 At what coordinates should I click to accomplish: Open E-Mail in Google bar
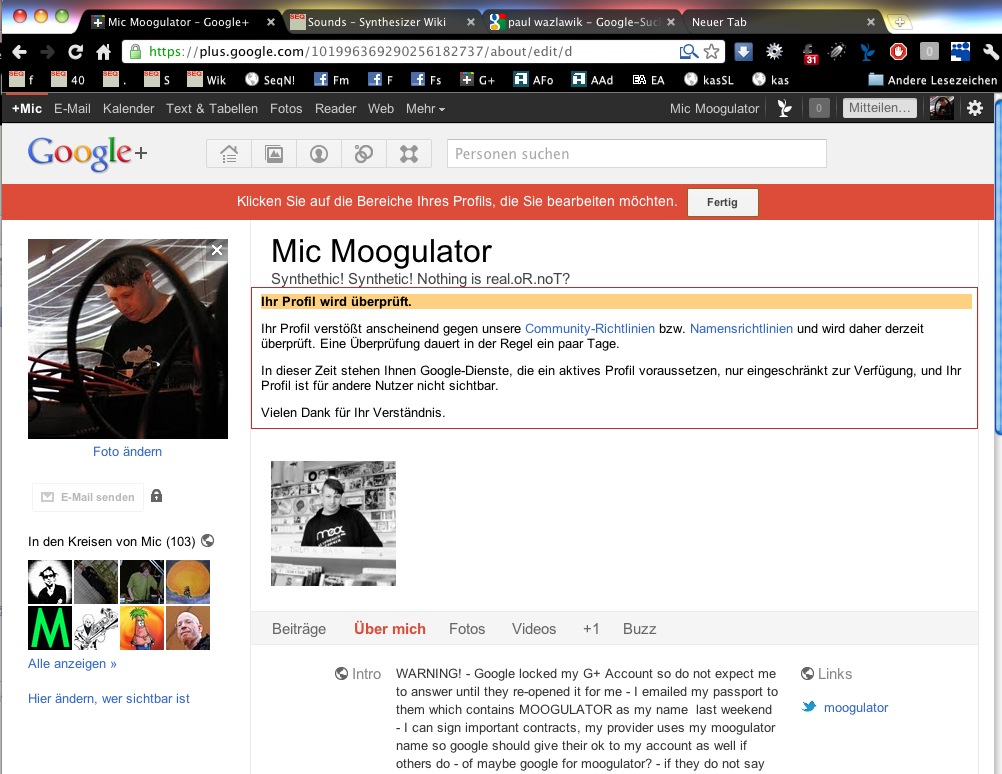[72, 109]
